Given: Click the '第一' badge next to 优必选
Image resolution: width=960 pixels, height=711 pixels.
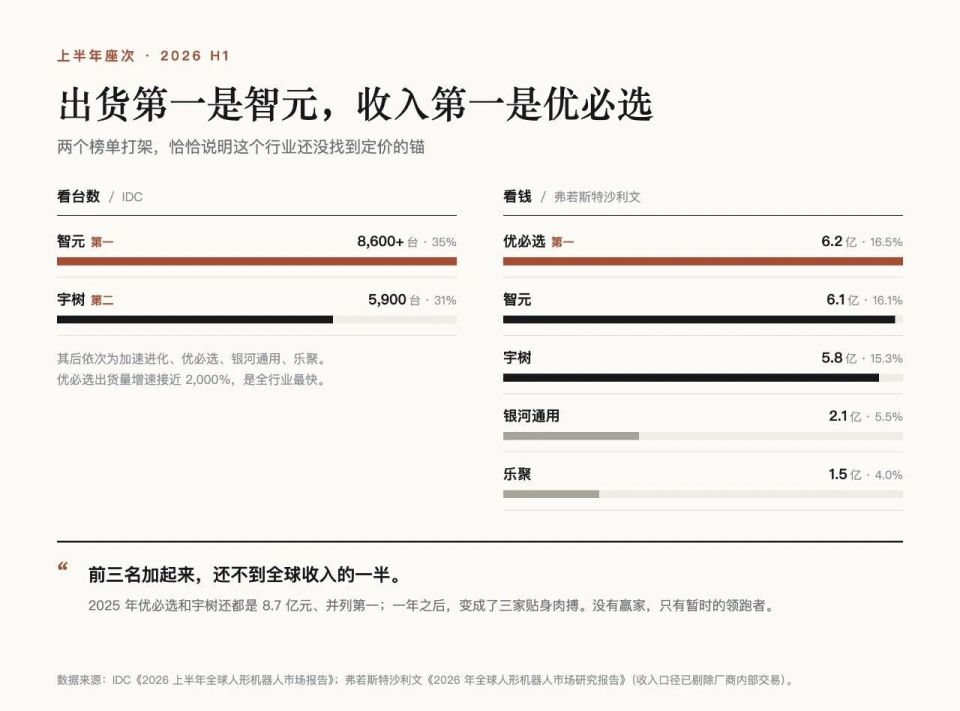Looking at the screenshot, I should tap(563, 242).
